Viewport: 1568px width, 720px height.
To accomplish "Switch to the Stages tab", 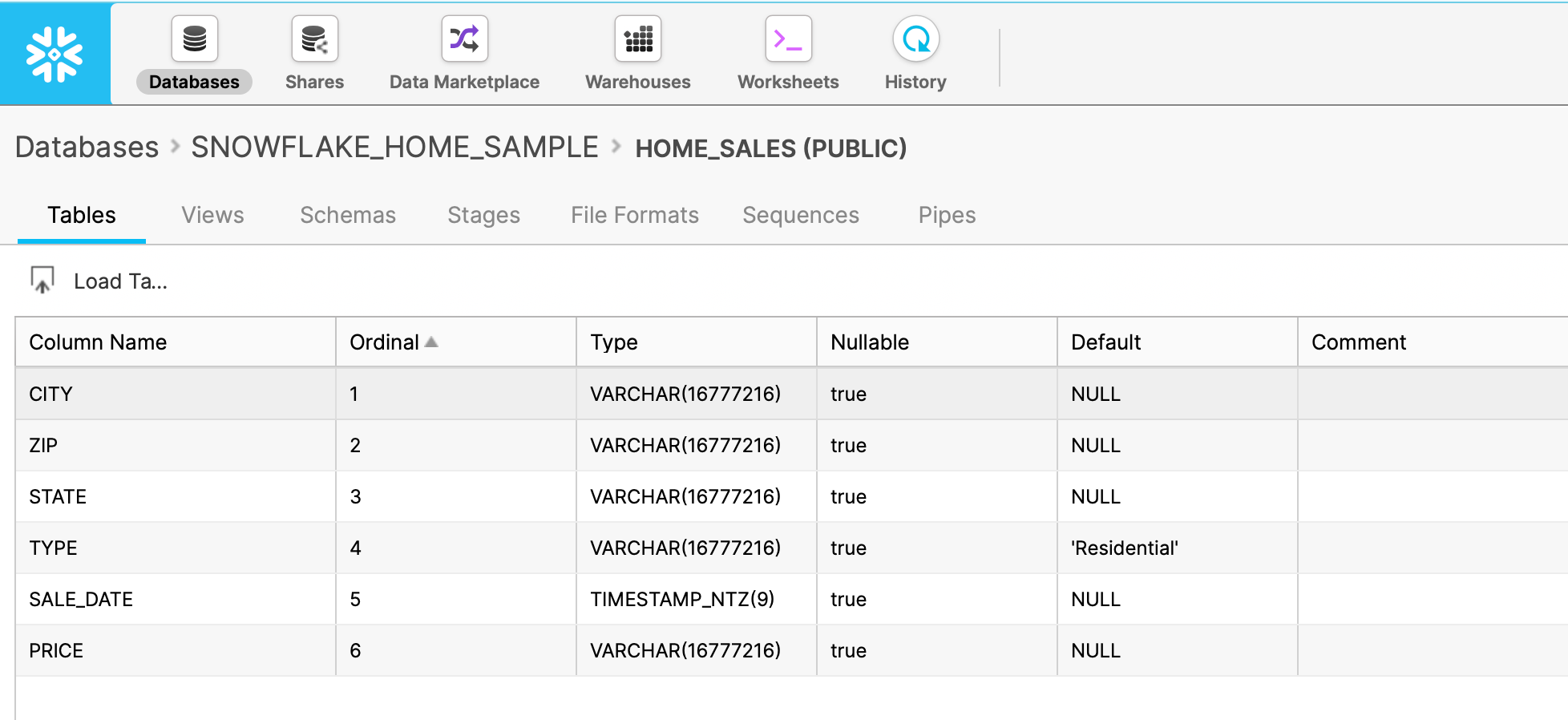I will coord(483,215).
